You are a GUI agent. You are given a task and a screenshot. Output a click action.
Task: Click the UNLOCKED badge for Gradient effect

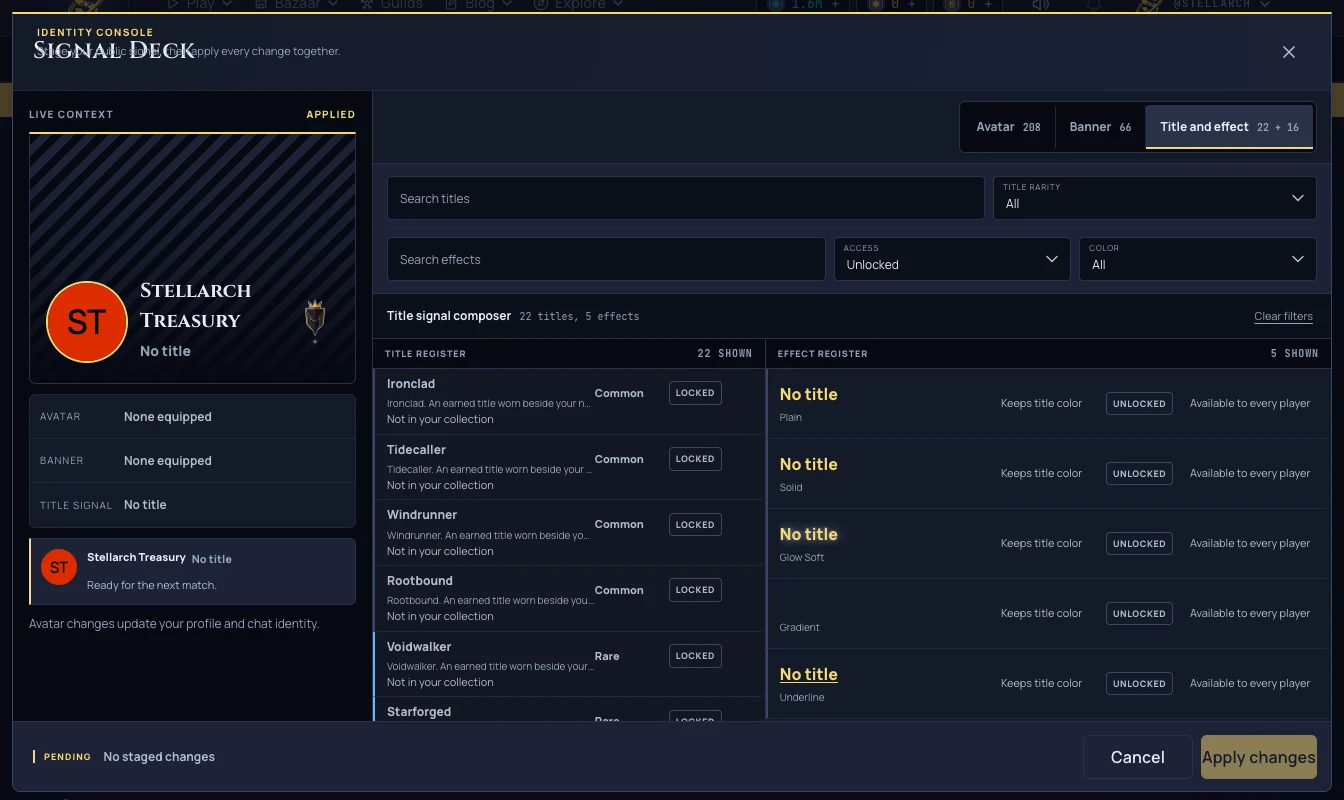pyautogui.click(x=1139, y=614)
